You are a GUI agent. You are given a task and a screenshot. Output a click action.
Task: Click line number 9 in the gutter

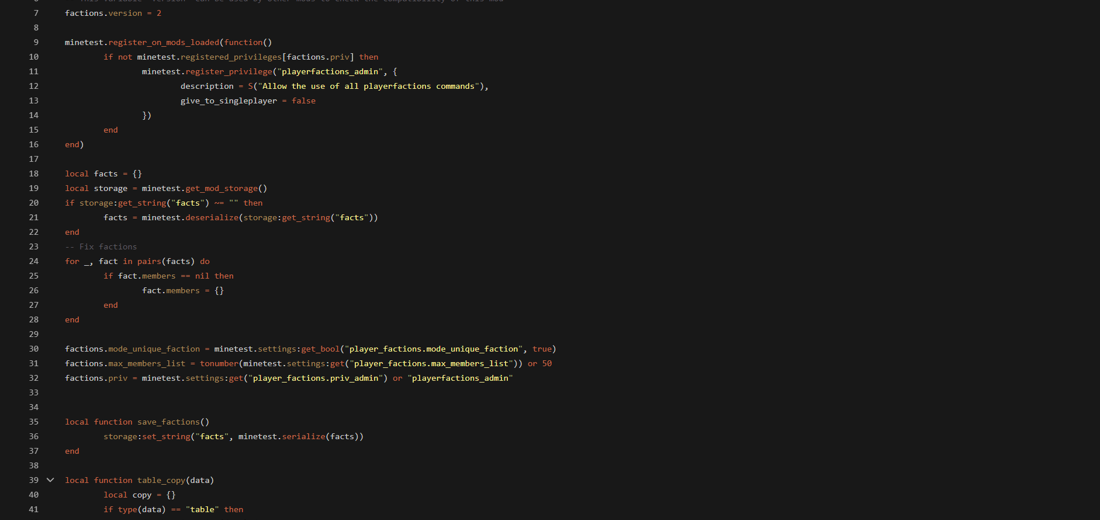pyautogui.click(x=35, y=42)
